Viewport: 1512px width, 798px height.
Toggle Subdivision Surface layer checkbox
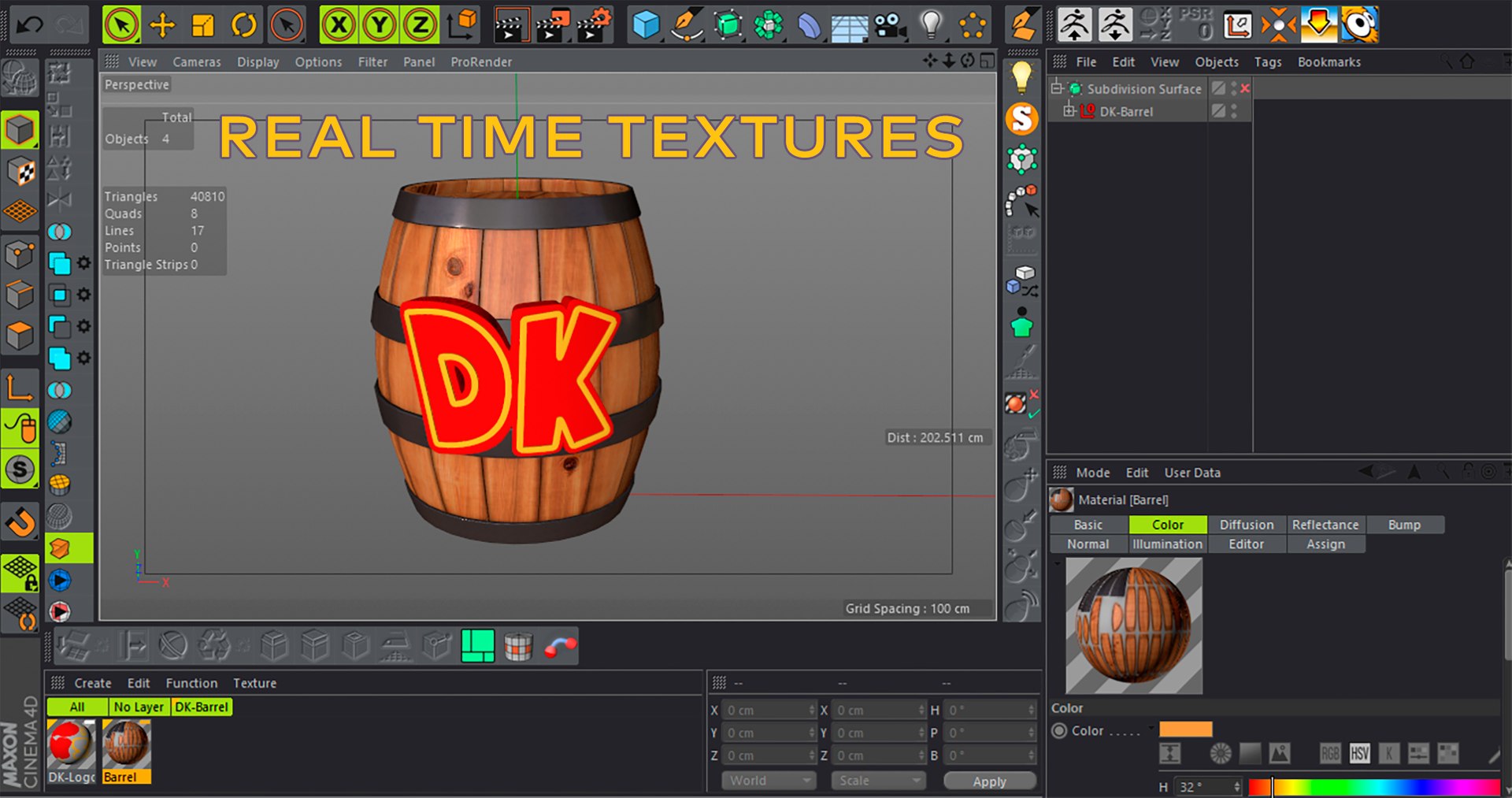click(1218, 89)
